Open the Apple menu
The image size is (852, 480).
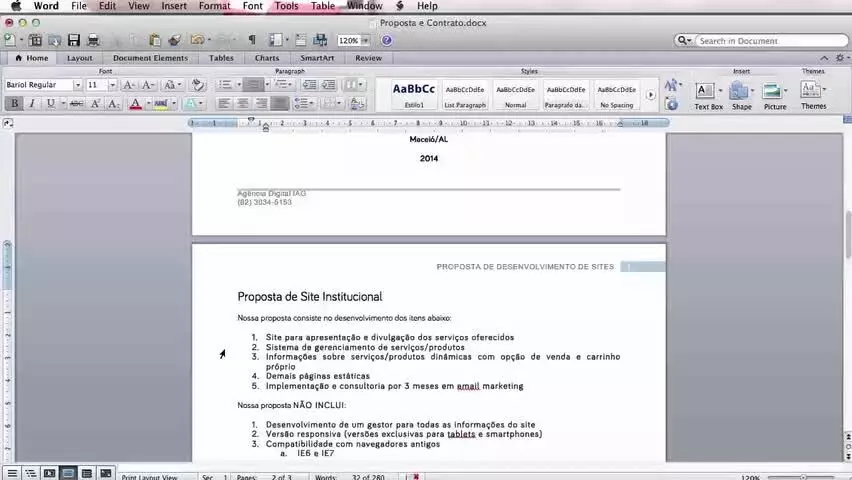point(16,6)
